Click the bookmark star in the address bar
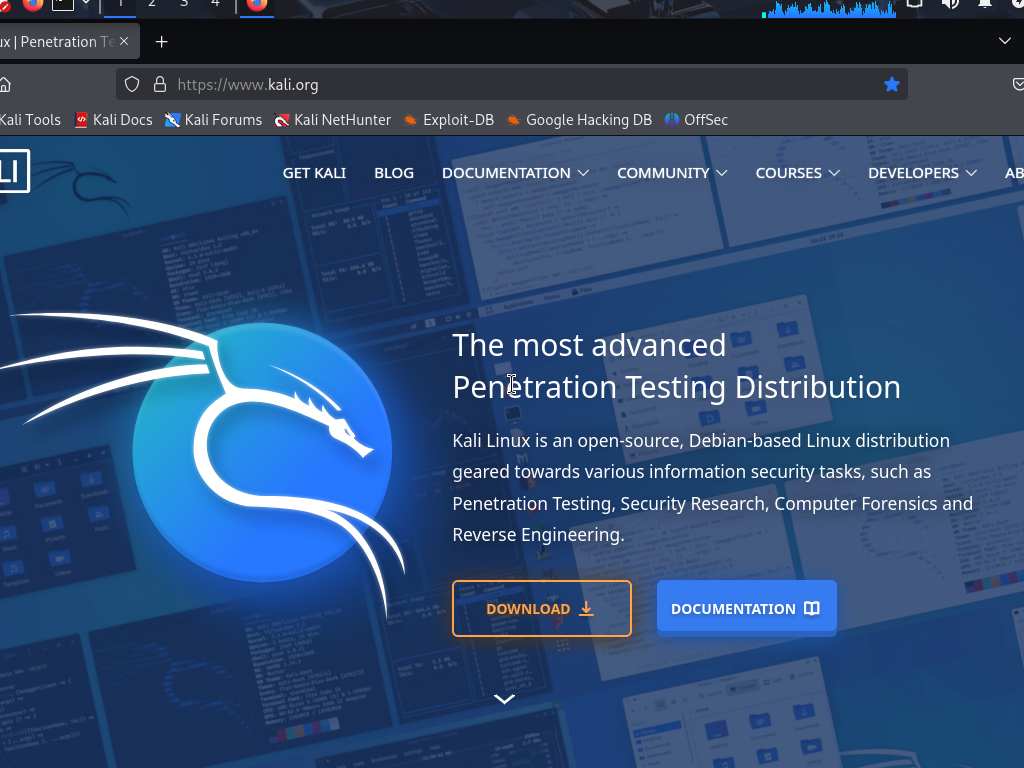Image resolution: width=1024 pixels, height=768 pixels. coord(891,84)
